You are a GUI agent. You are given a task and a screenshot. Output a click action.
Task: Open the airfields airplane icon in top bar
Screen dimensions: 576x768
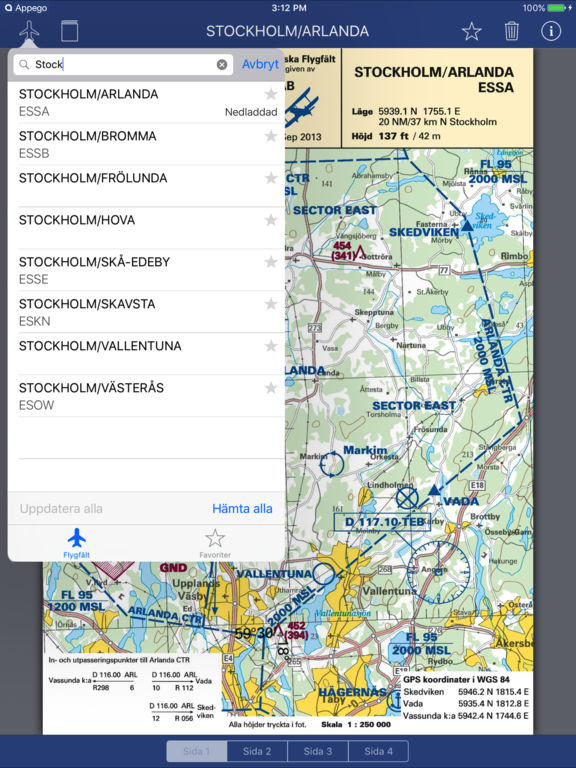[x=29, y=31]
